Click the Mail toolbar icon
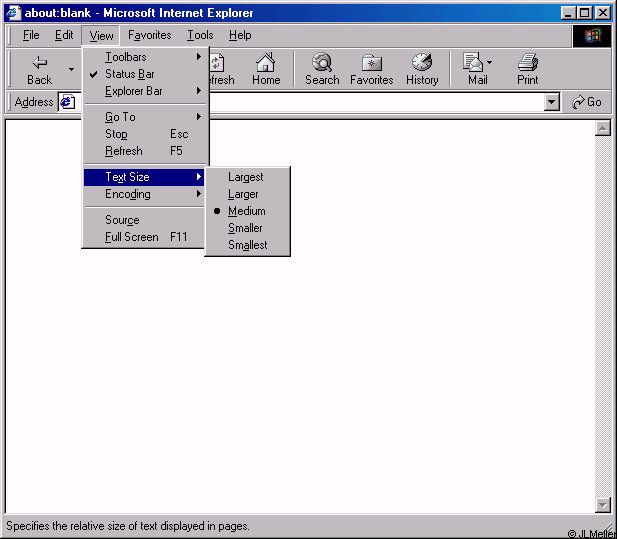This screenshot has height=539, width=617. (x=474, y=63)
